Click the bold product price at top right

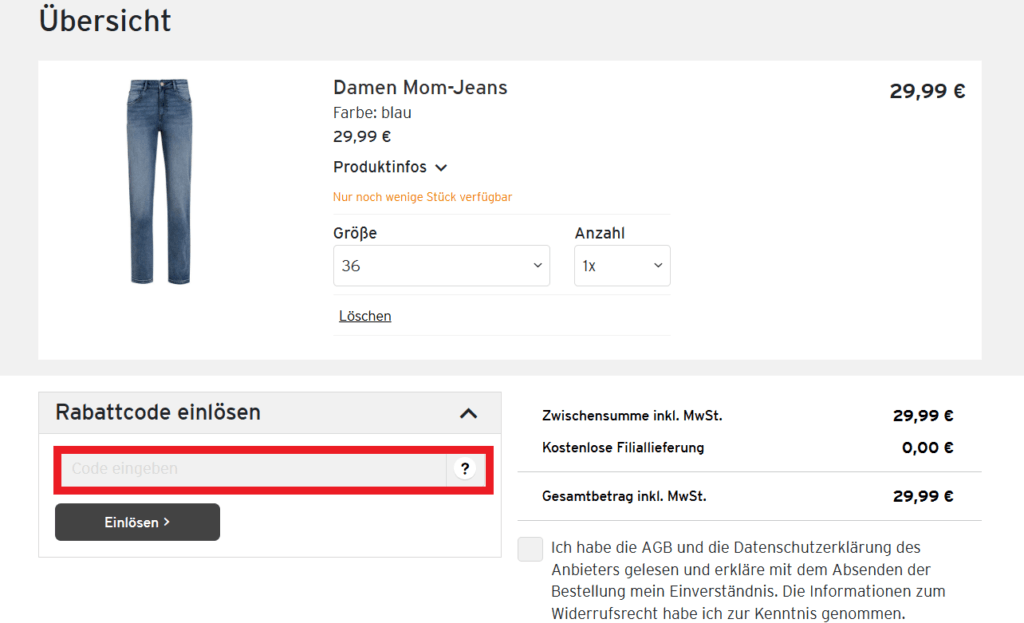tap(927, 91)
